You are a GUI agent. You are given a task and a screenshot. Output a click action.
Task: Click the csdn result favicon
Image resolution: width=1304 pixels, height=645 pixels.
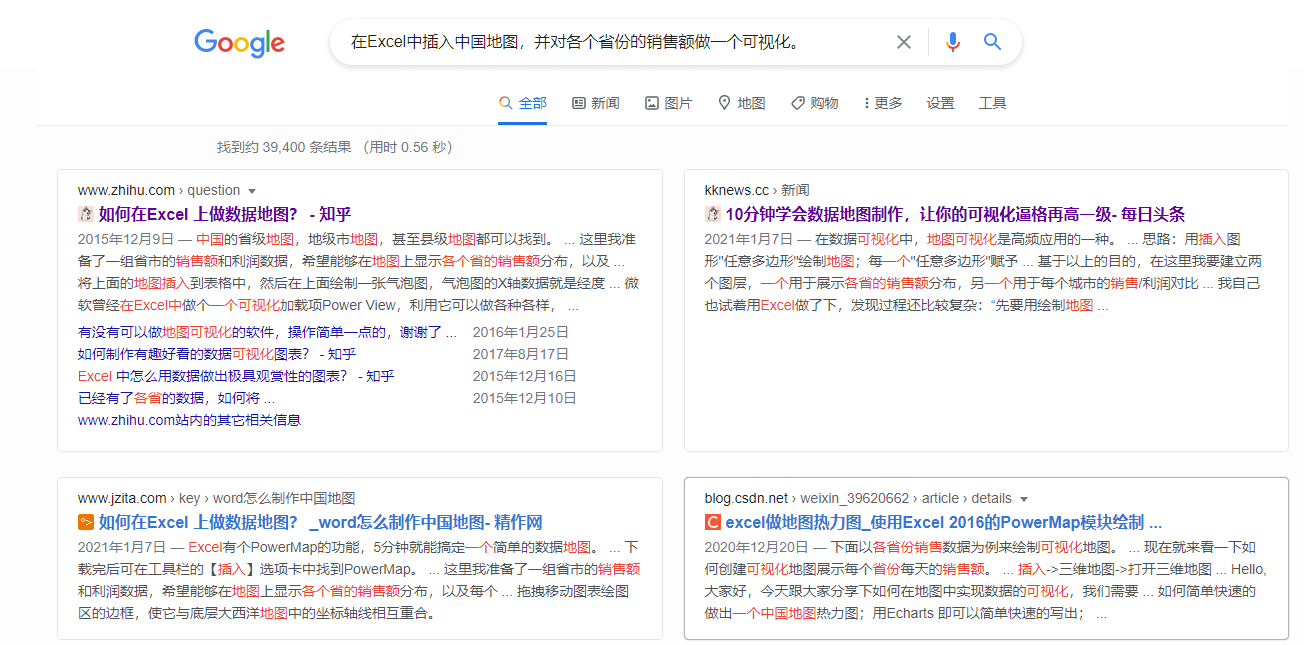pos(712,522)
